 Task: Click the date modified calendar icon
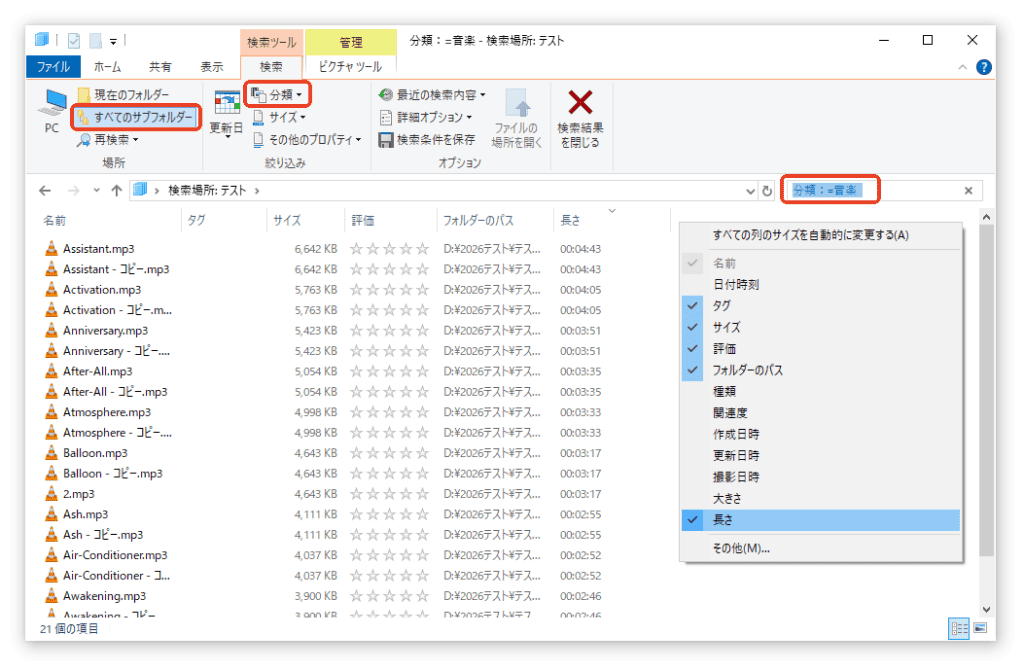227,102
